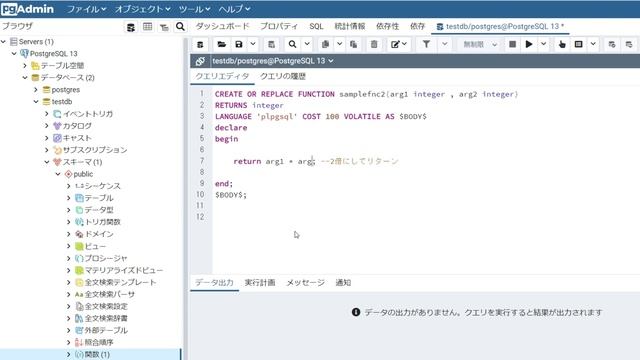
Task: Collapse the public schema node
Action: [x=58, y=174]
